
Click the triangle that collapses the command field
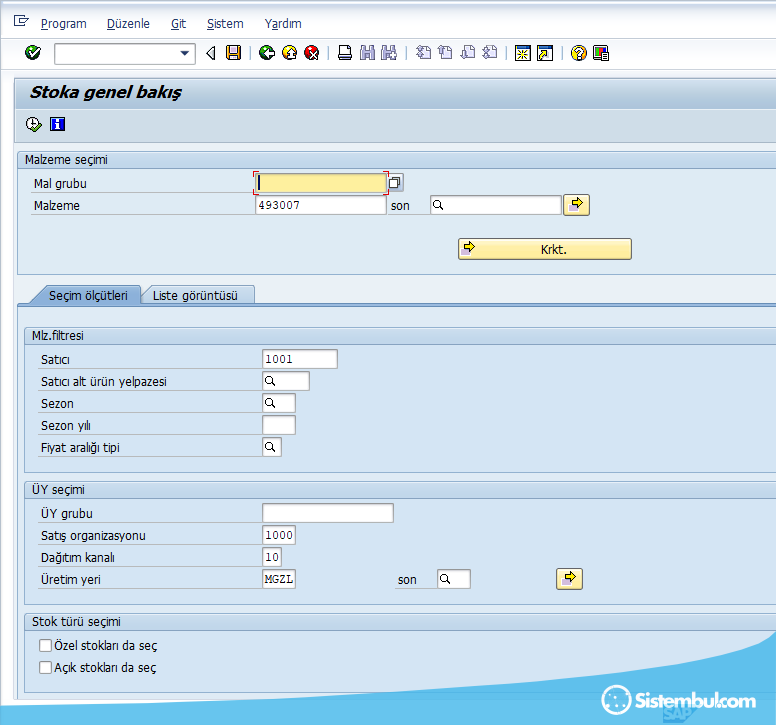coord(211,53)
